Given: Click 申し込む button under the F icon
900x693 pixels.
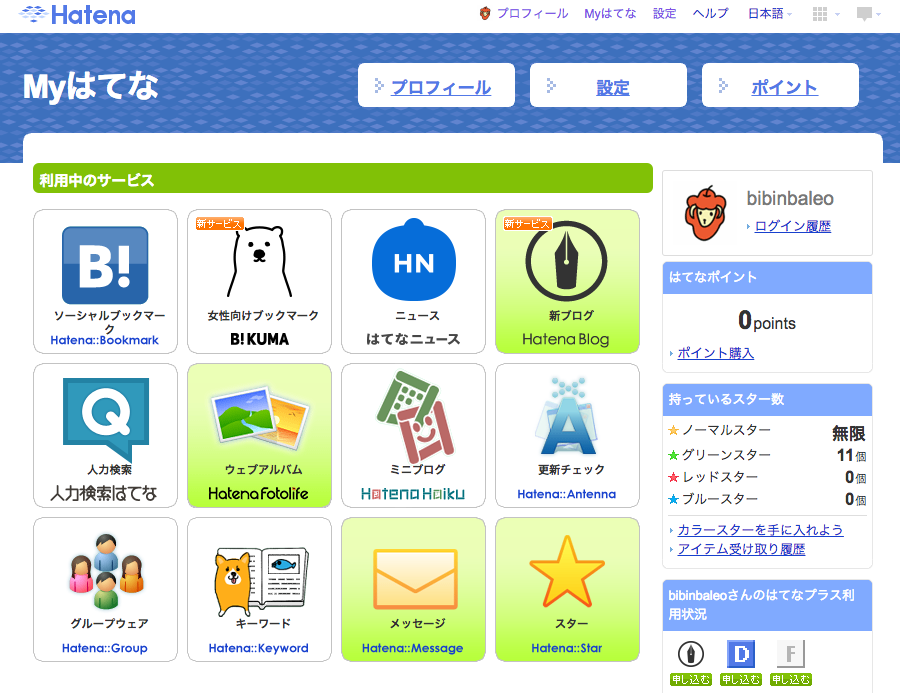Looking at the screenshot, I should point(790,680).
